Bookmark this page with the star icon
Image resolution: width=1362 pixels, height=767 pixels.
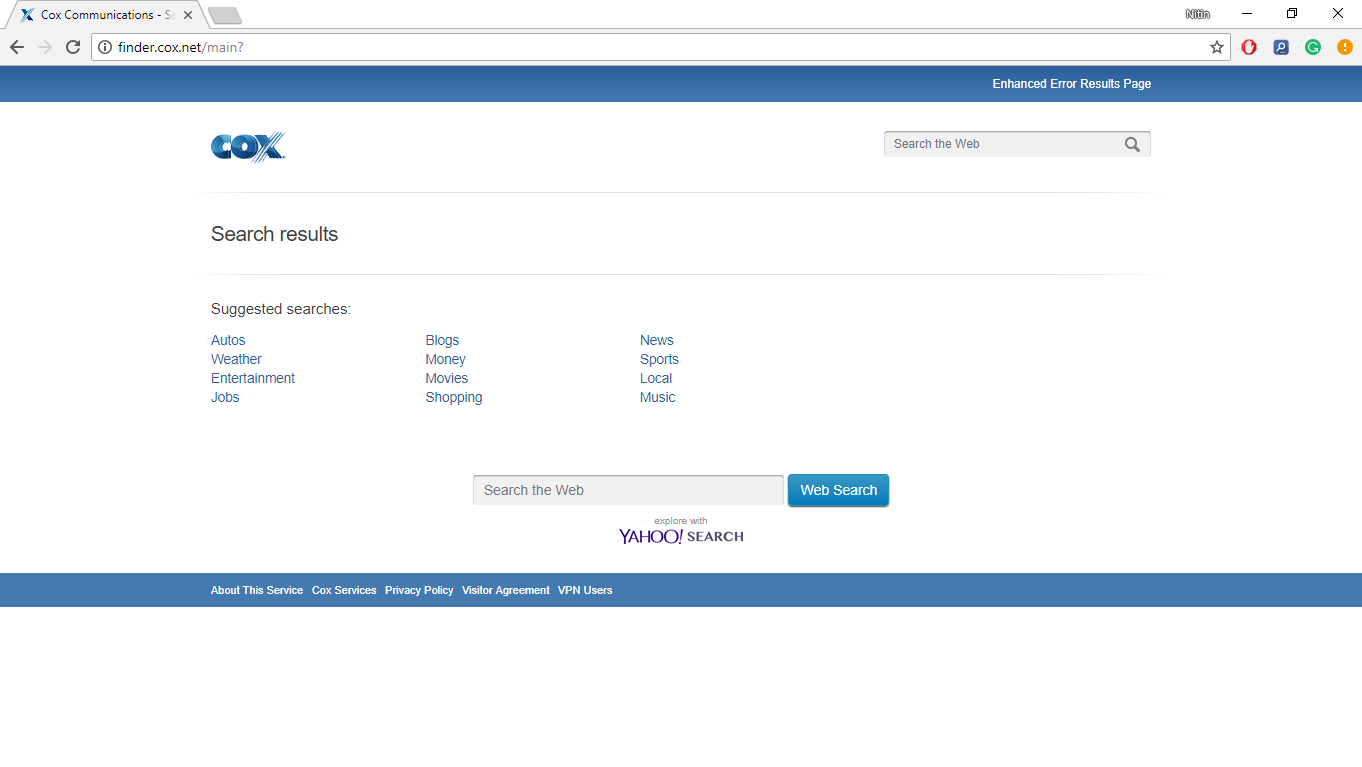point(1217,47)
